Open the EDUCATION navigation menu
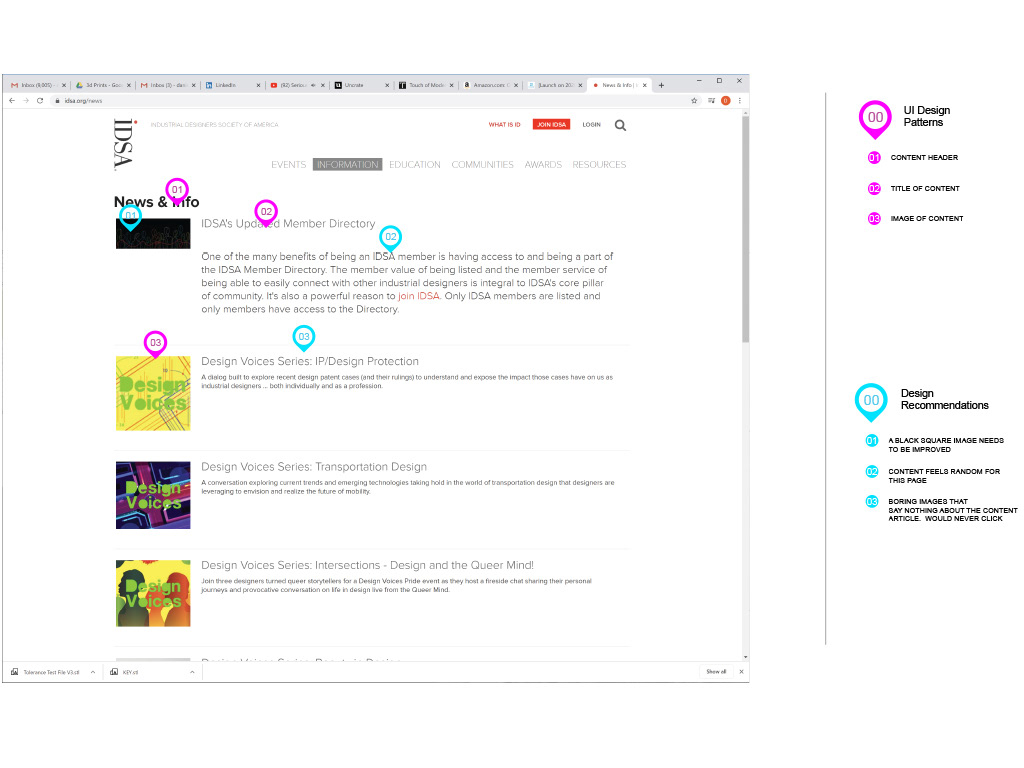 (x=415, y=165)
